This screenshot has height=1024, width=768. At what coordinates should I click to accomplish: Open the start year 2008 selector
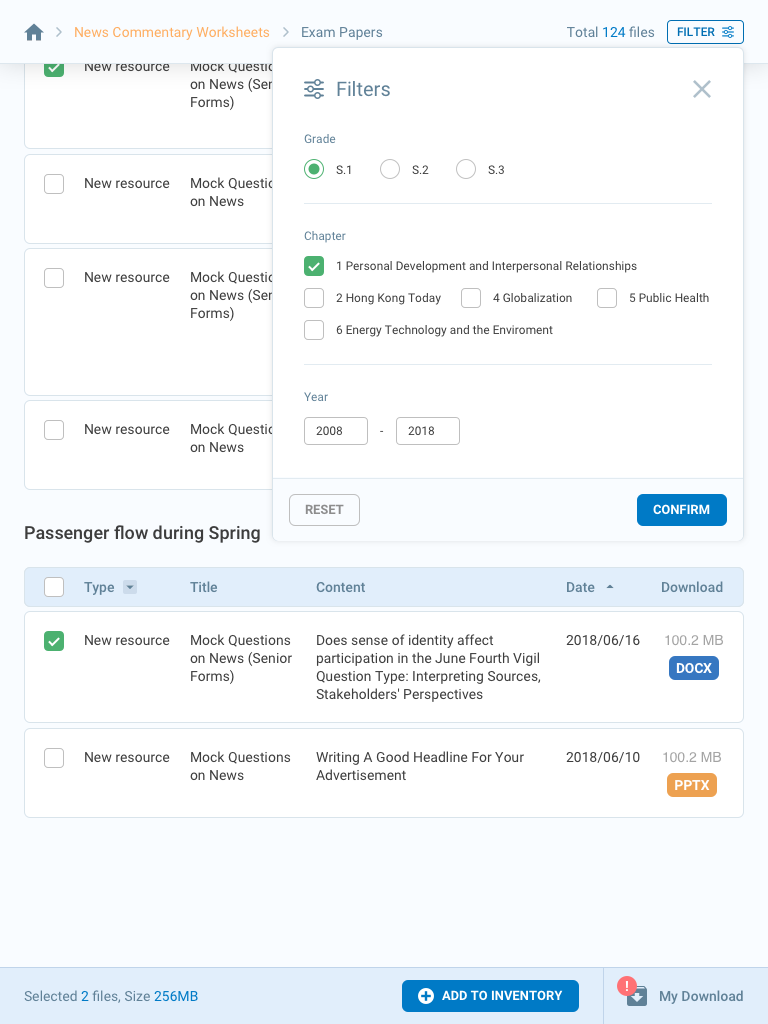[x=336, y=431]
